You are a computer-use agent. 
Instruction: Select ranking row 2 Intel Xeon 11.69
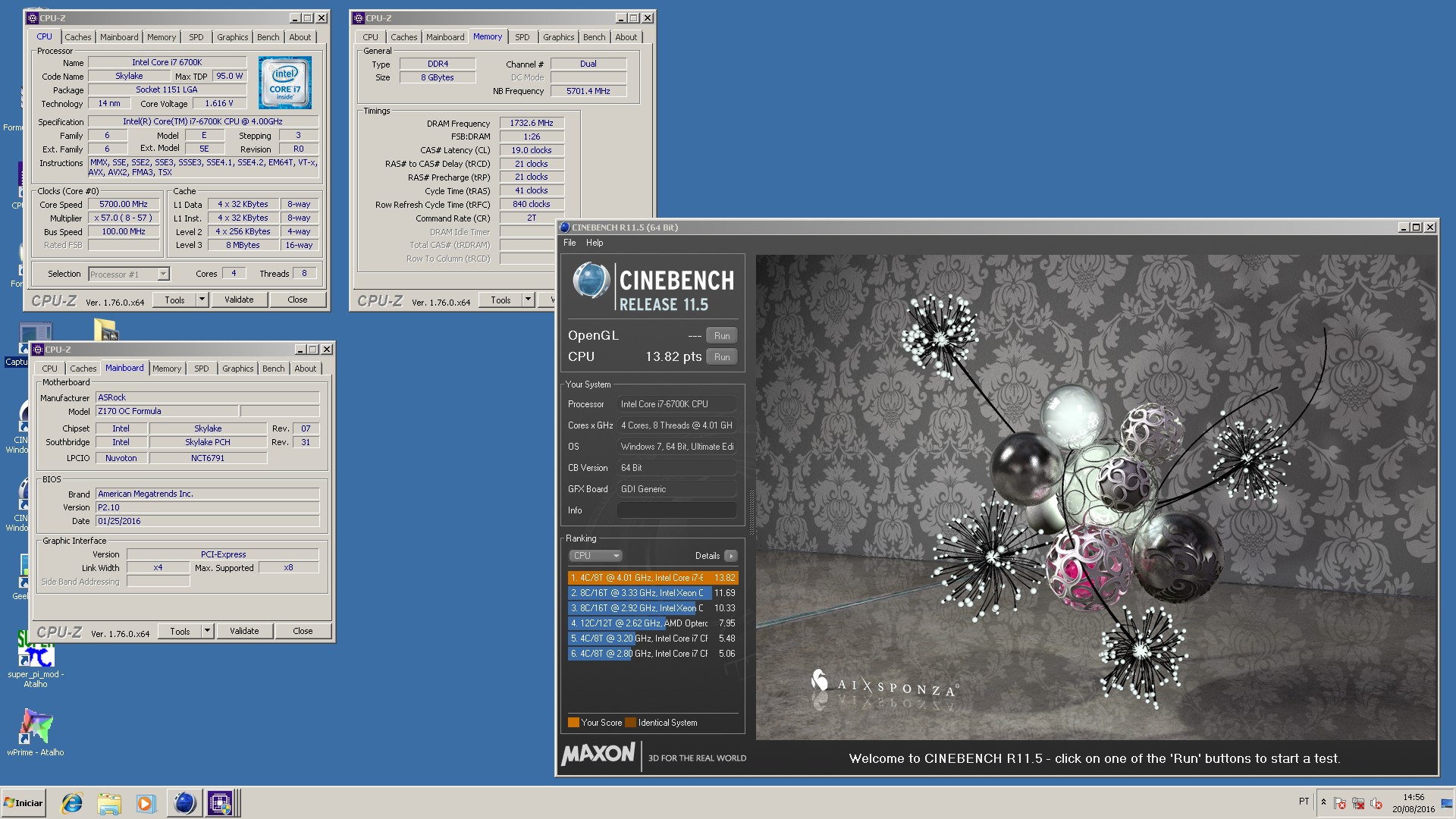(653, 593)
